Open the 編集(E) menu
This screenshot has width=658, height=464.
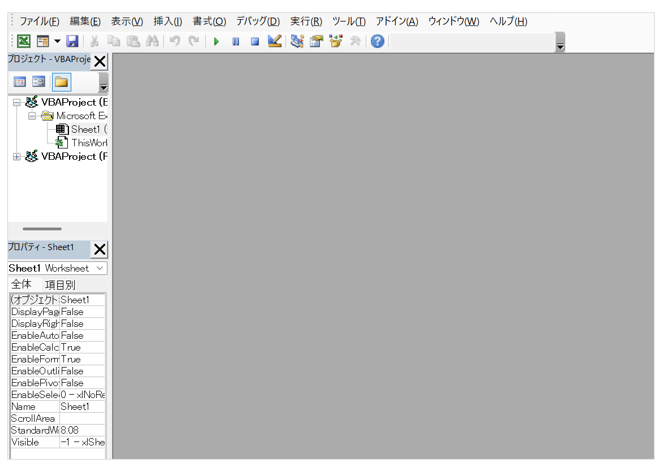(x=85, y=21)
